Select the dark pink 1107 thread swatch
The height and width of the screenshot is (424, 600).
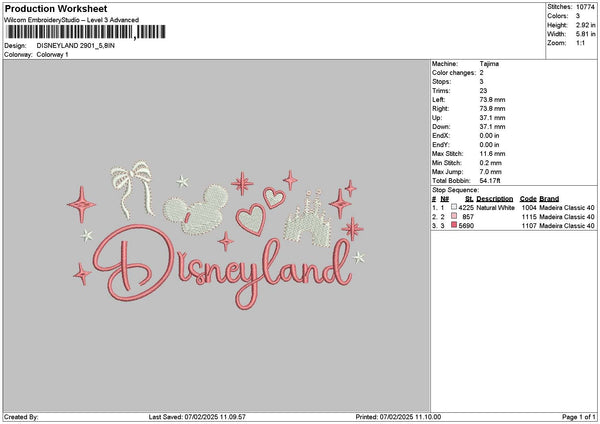[454, 226]
